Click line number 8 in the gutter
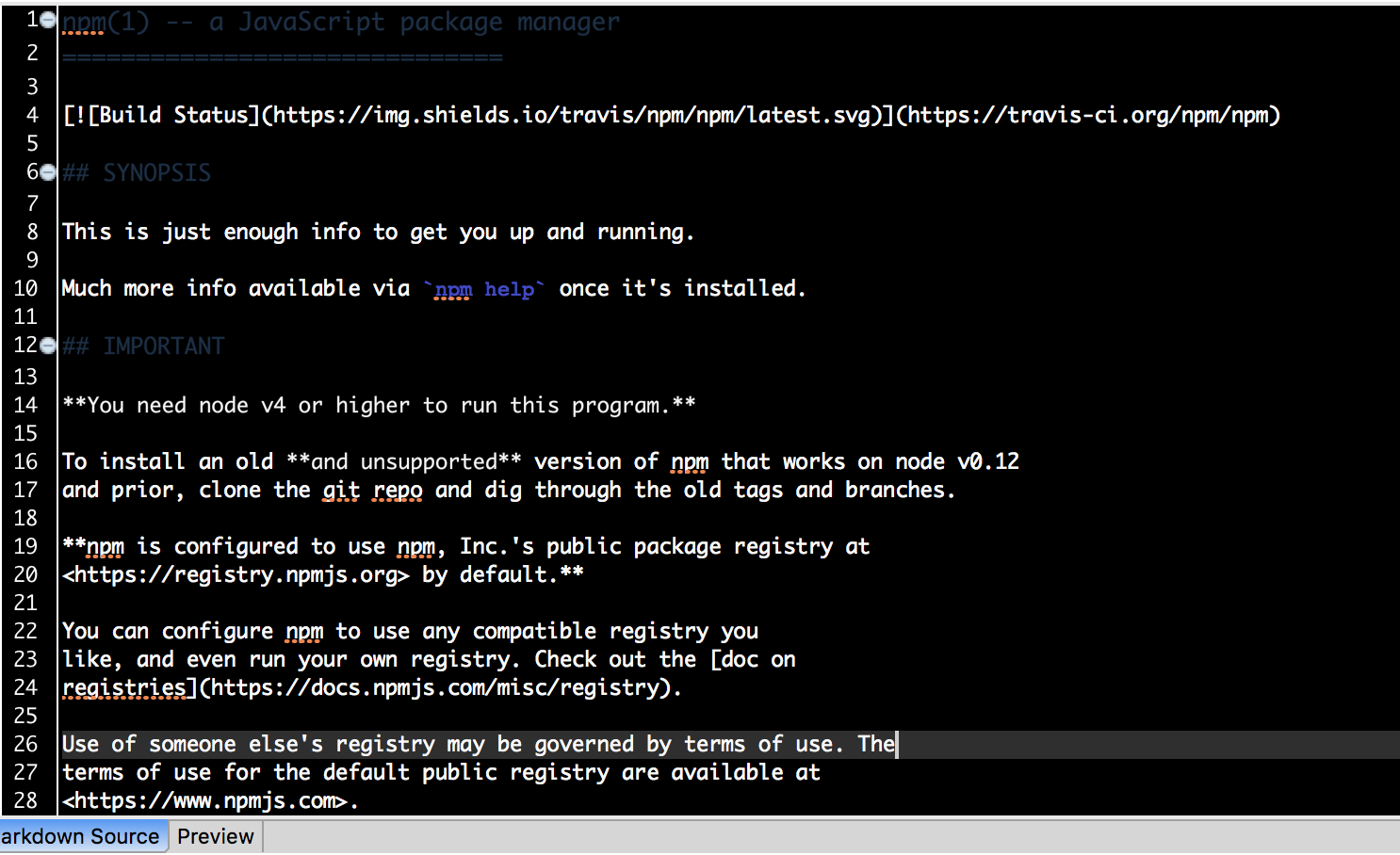The height and width of the screenshot is (855, 1400). click(x=31, y=232)
